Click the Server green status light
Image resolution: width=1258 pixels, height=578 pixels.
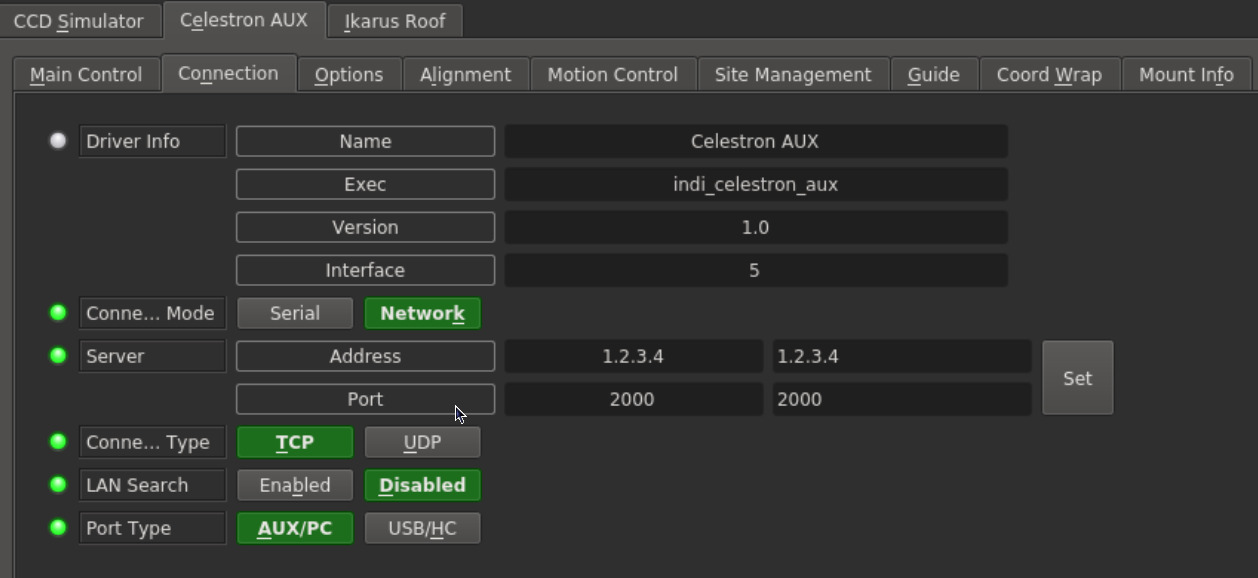point(58,356)
